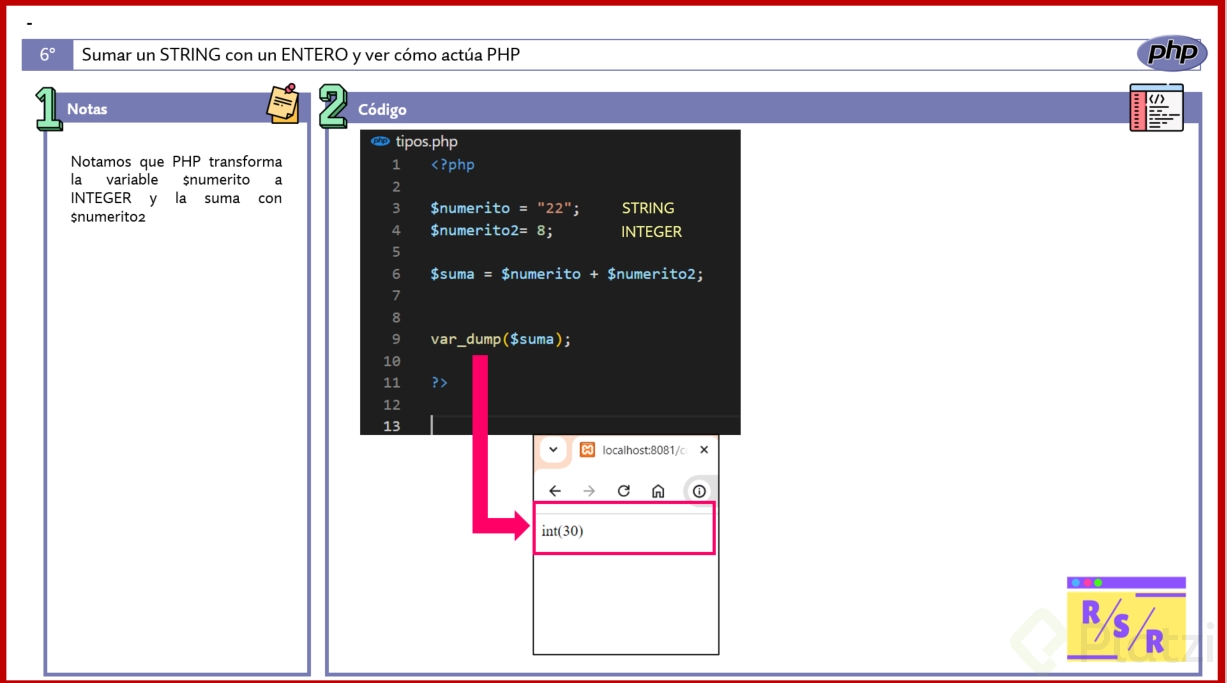
Task: Click the STRING annotation label
Action: 648,208
